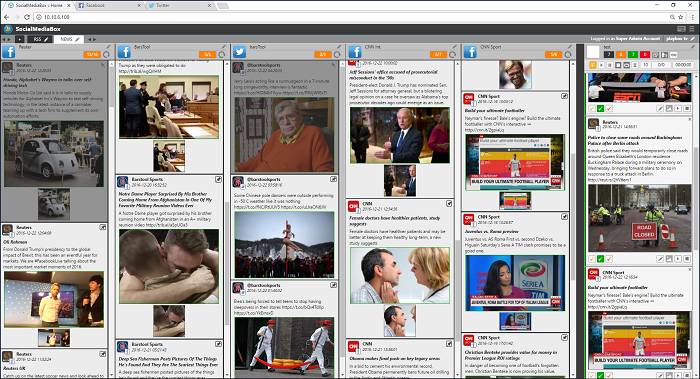Image resolution: width=700 pixels, height=379 pixels.
Task: Open the Barstool Notre Dame Player post with its expand icon
Action: 218,179
